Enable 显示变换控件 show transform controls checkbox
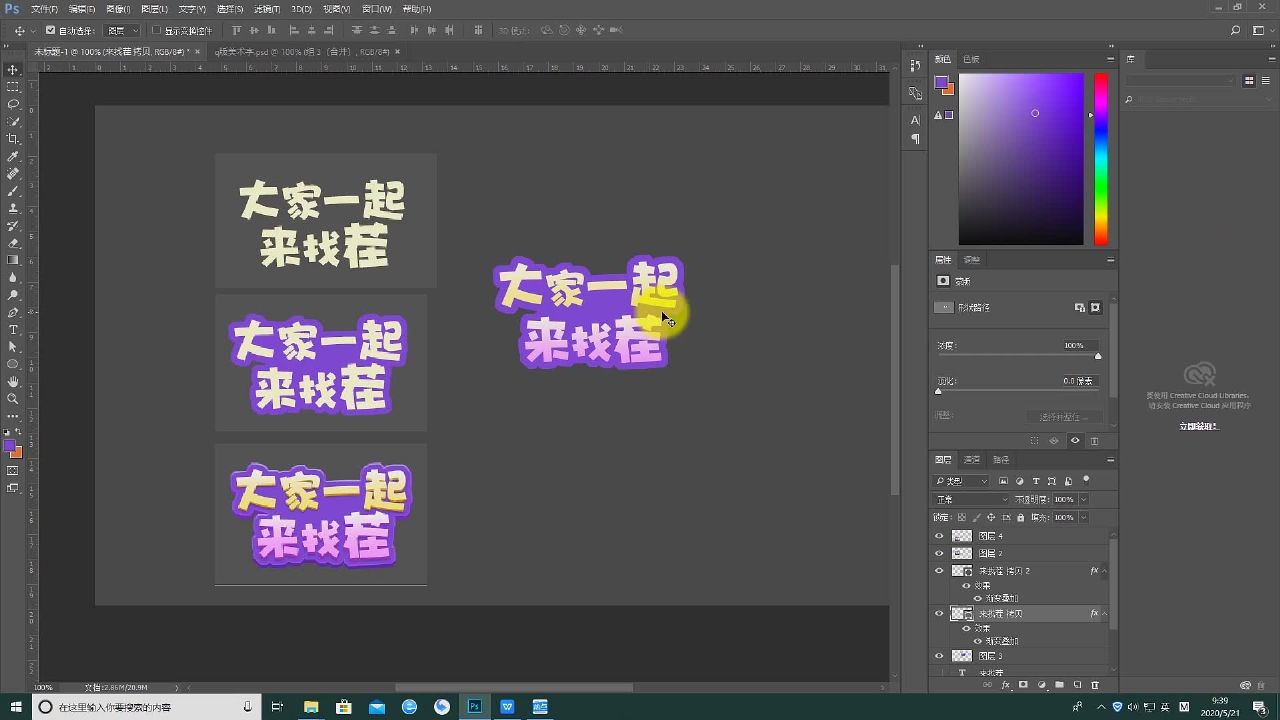This screenshot has height=720, width=1280. click(x=156, y=30)
